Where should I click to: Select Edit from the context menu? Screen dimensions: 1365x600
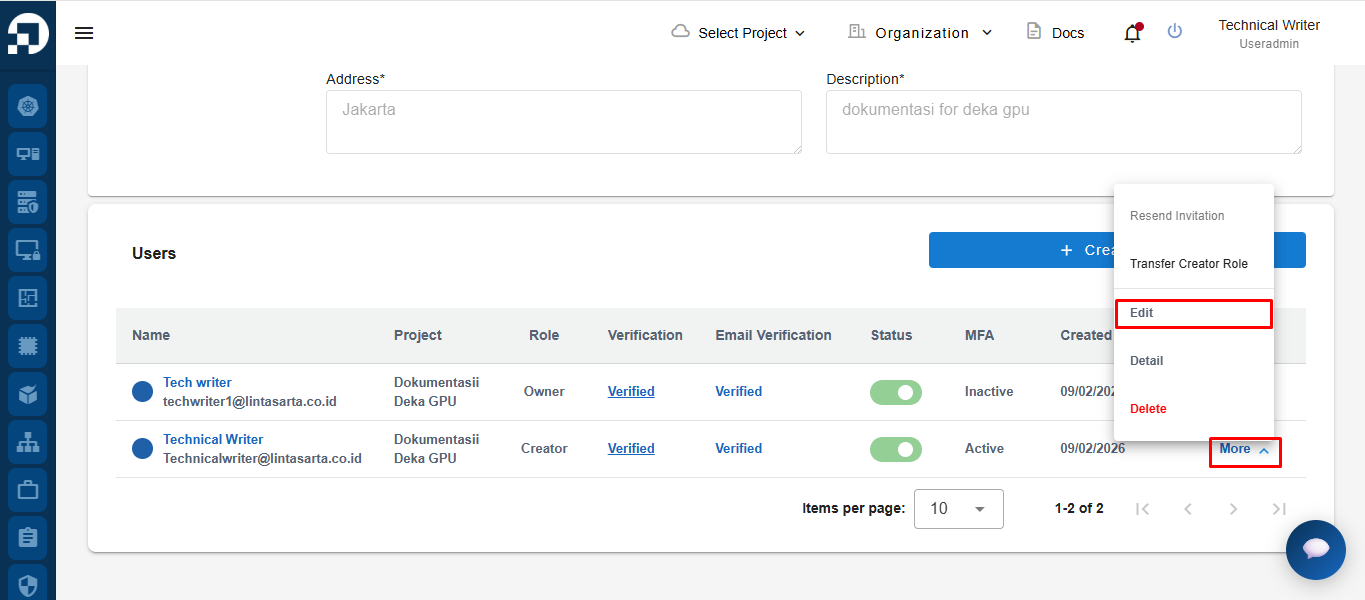click(x=1193, y=313)
